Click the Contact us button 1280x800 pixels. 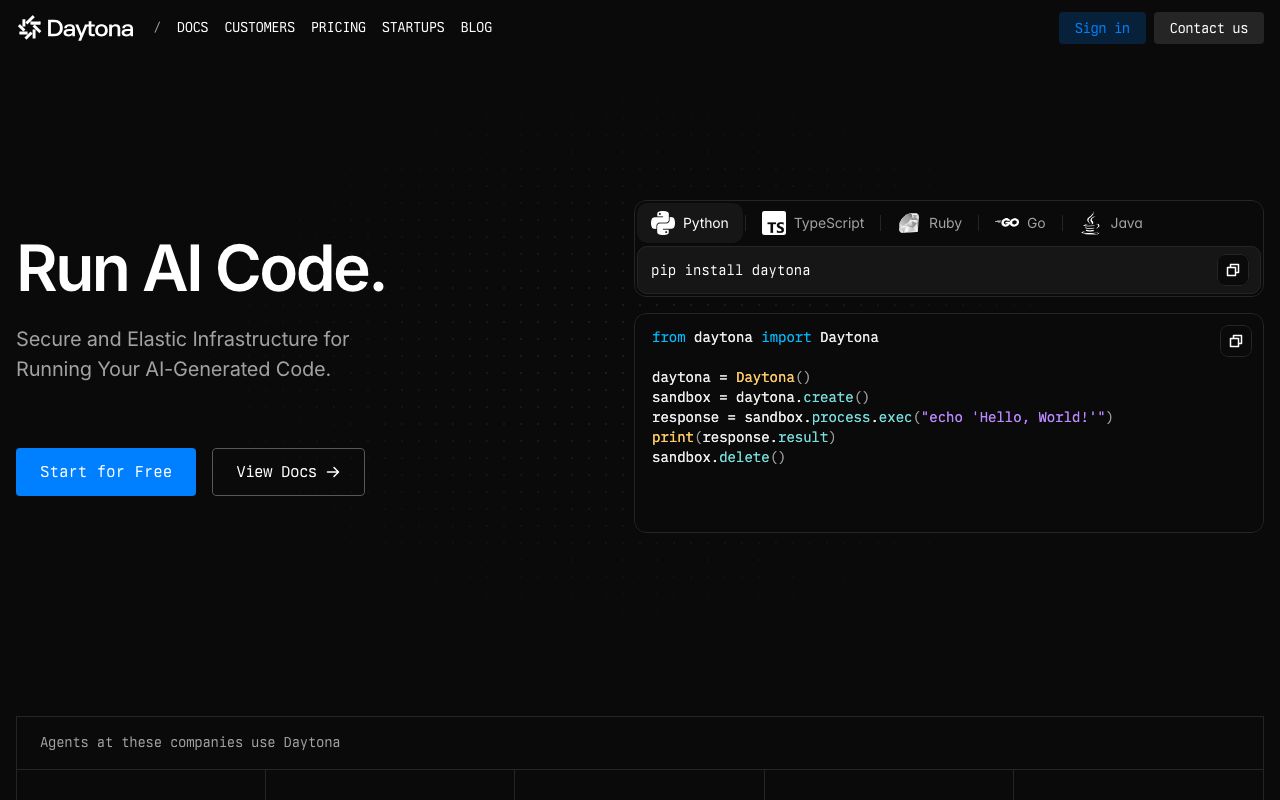tap(1208, 28)
